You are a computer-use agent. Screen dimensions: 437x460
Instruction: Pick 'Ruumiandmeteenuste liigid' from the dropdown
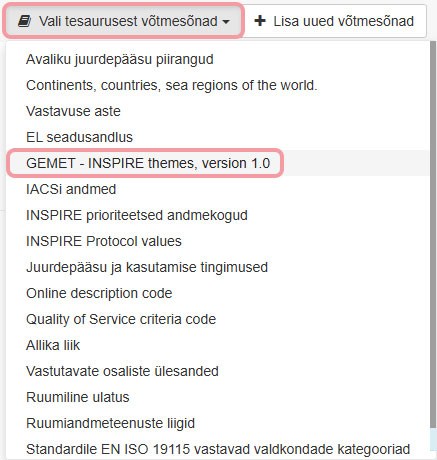click(110, 423)
